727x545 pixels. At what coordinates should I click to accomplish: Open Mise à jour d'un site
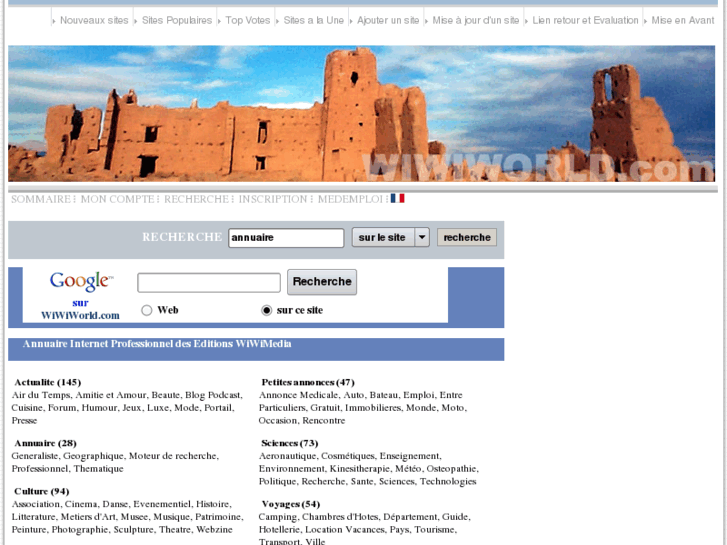(x=476, y=20)
